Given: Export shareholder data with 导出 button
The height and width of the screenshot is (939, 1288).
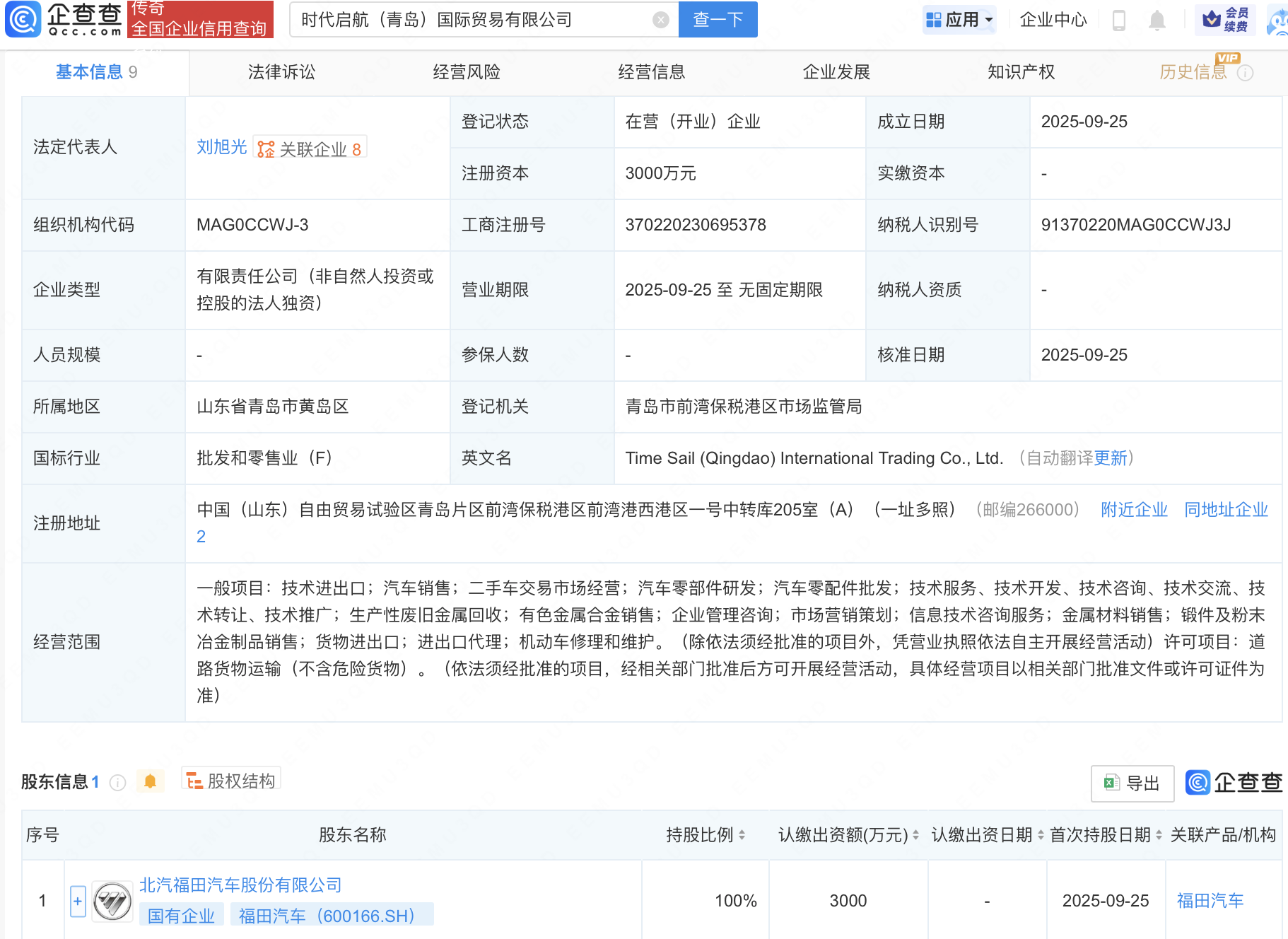Looking at the screenshot, I should pyautogui.click(x=1132, y=783).
